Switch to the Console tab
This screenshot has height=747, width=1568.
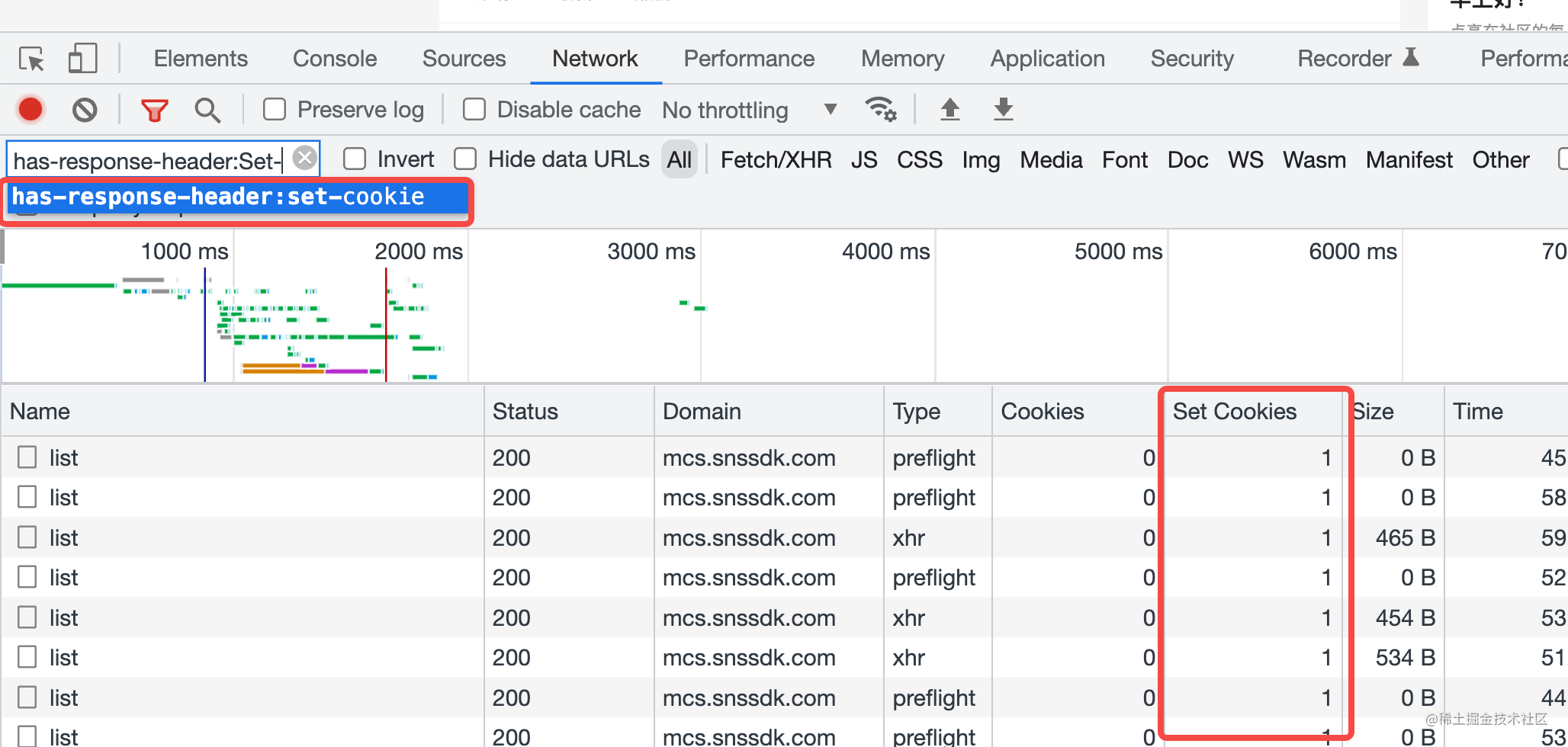[x=335, y=59]
